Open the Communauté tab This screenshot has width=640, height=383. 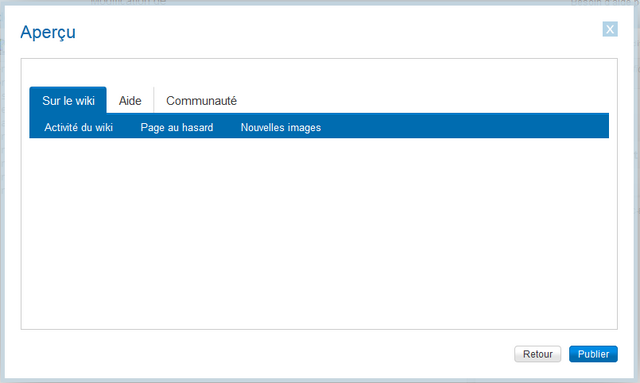201,100
